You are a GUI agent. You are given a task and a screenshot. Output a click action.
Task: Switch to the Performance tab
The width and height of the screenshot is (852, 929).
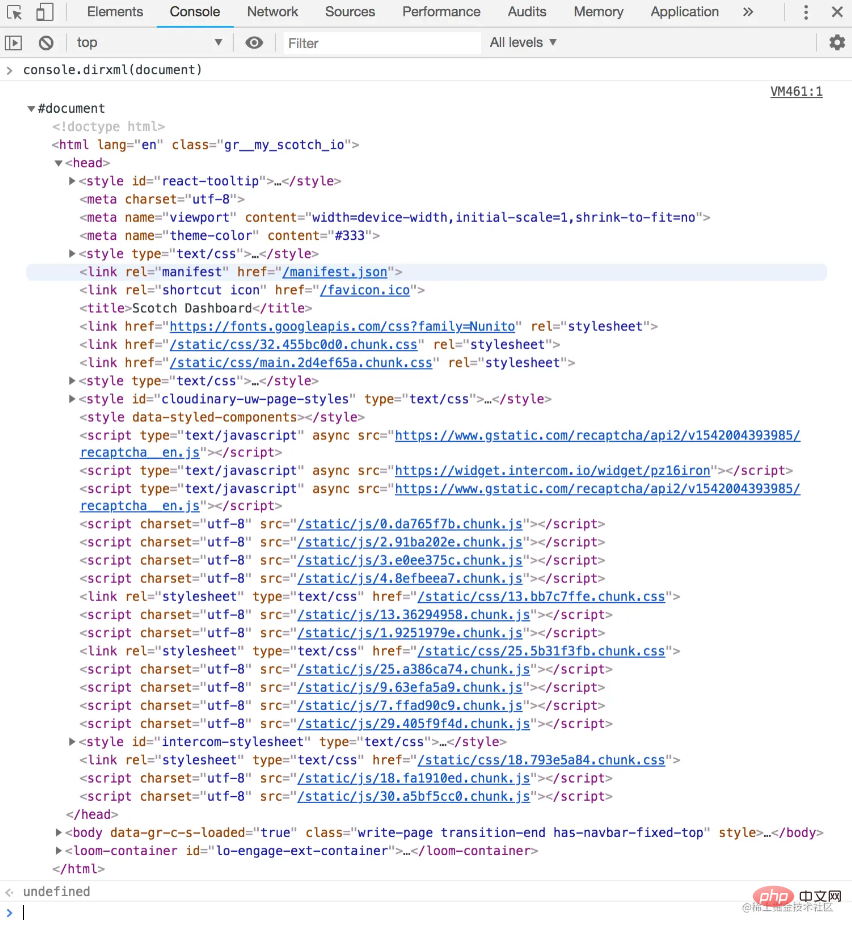(441, 12)
